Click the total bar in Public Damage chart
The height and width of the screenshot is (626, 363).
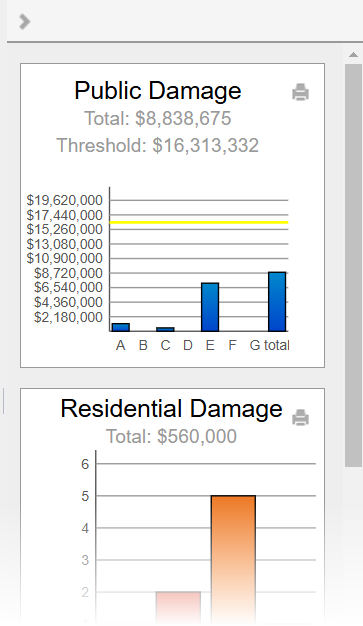click(x=277, y=302)
